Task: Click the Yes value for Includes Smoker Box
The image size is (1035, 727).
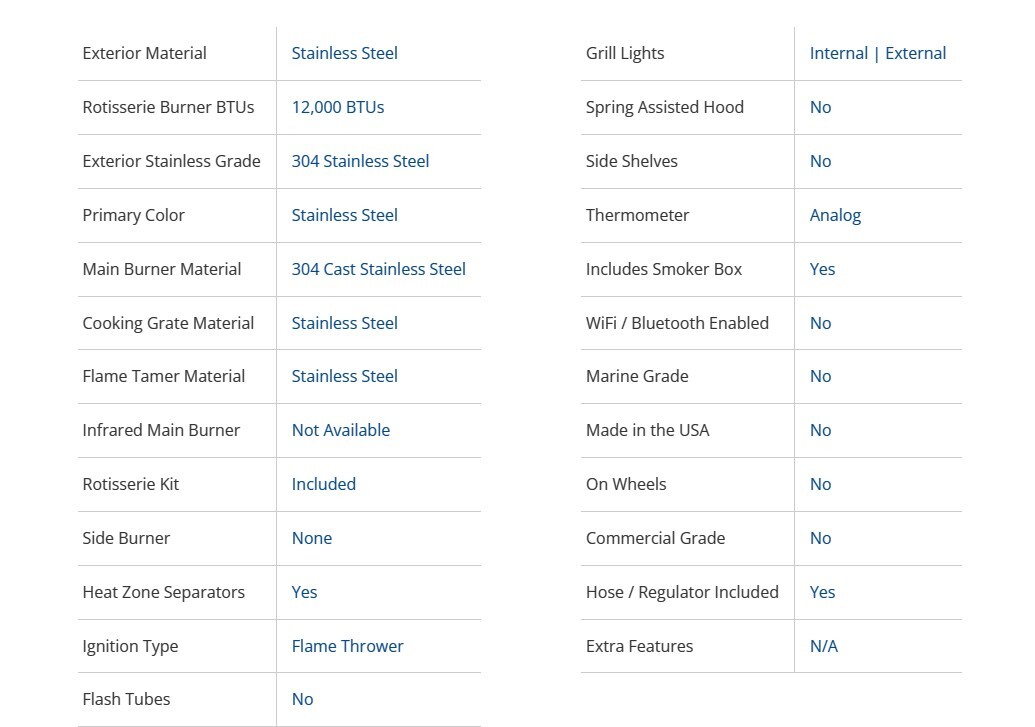Action: (x=822, y=269)
